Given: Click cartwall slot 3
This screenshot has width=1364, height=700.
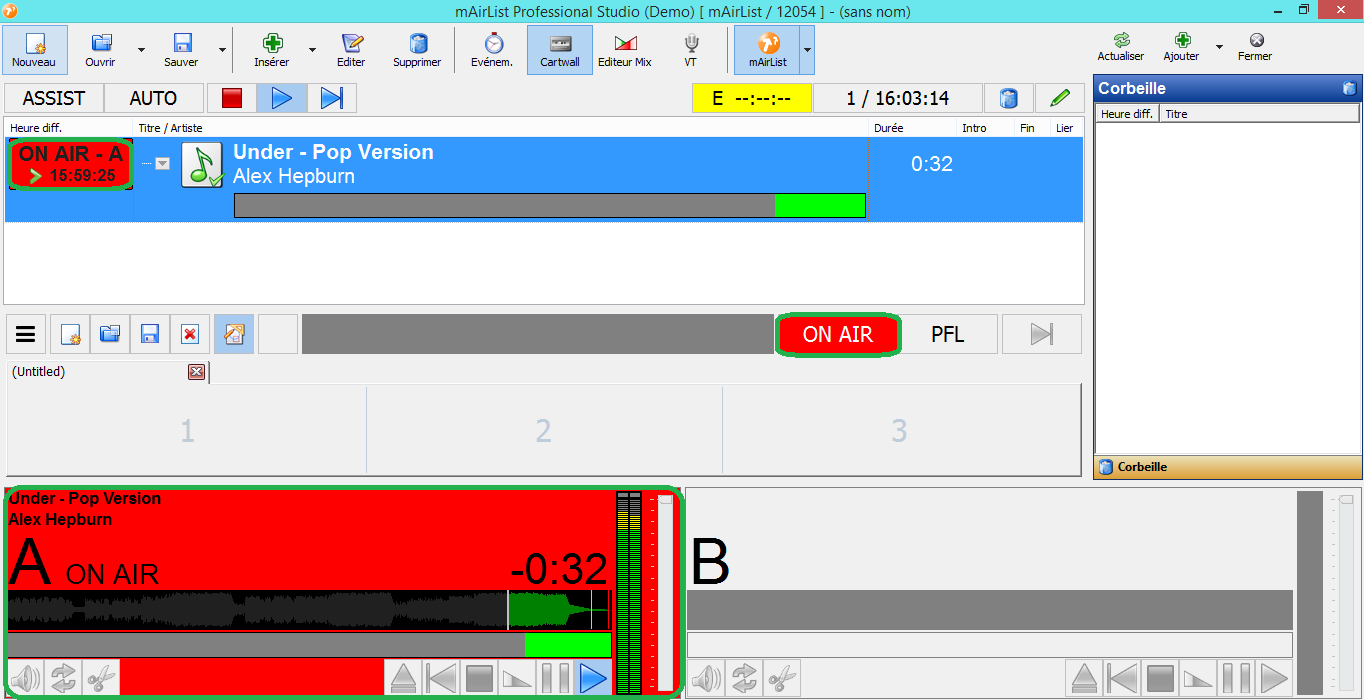Looking at the screenshot, I should [x=899, y=431].
